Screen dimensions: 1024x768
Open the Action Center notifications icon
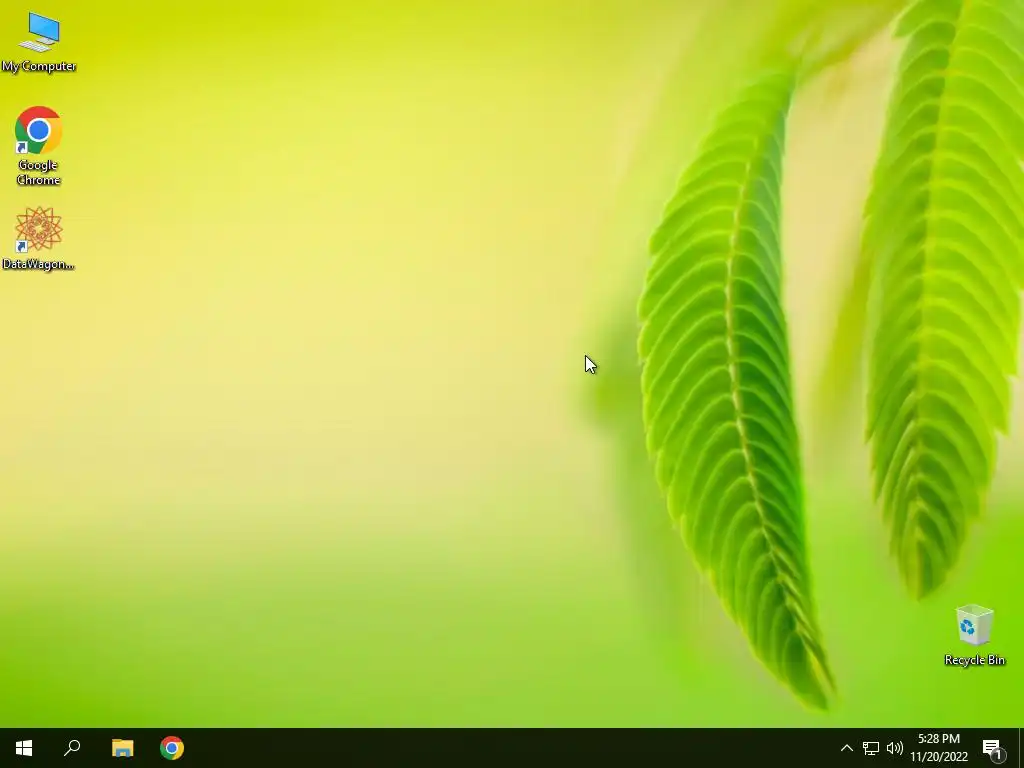pyautogui.click(x=993, y=748)
